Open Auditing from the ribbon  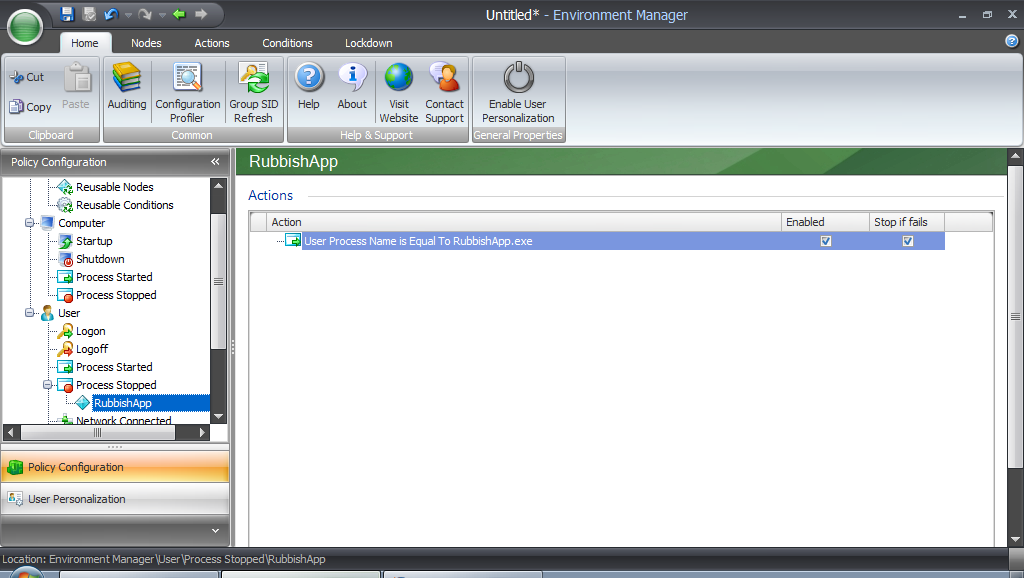tap(127, 86)
